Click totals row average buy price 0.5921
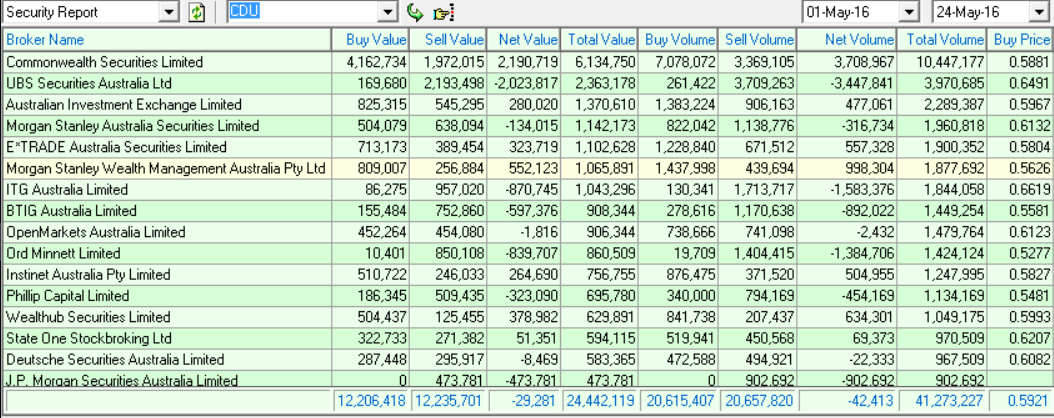Screen dimensions: 1054x418 [x=1029, y=401]
